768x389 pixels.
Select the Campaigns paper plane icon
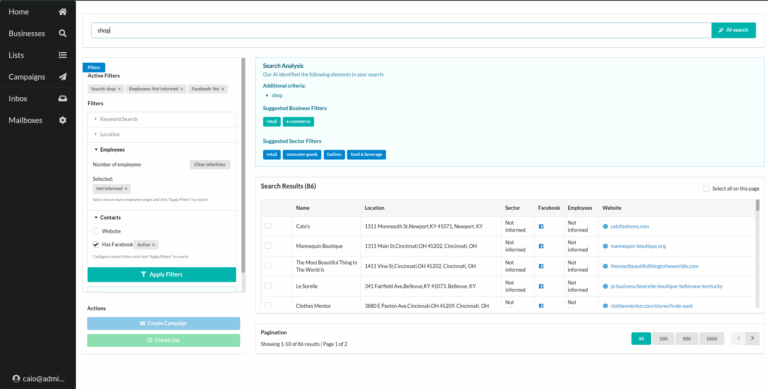[x=63, y=77]
